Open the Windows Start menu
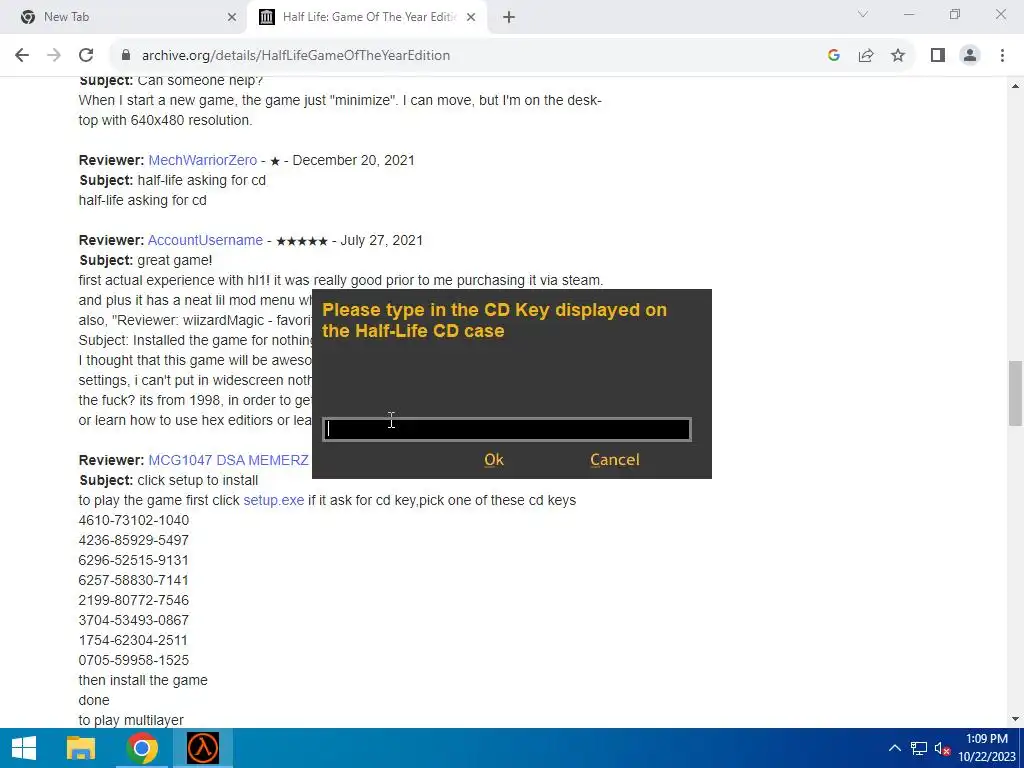This screenshot has width=1024, height=768. tap(24, 748)
